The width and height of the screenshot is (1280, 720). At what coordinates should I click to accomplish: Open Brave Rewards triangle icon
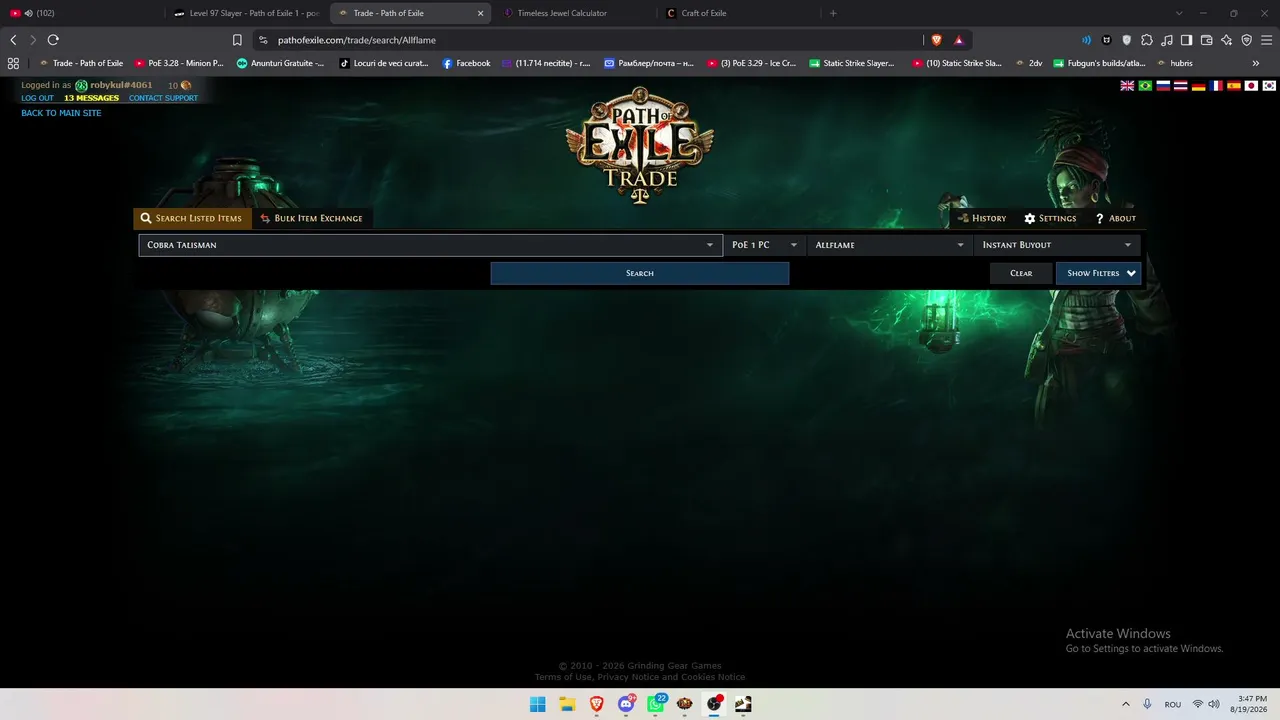tap(958, 40)
